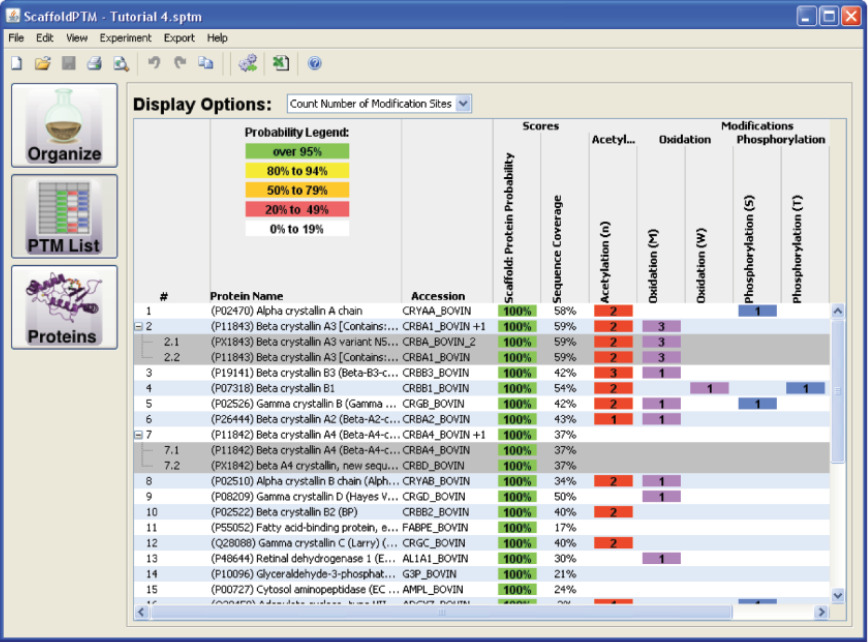Image resolution: width=868 pixels, height=642 pixels.
Task: Select accession CRBB3_BOVIN
Action: pyautogui.click(x=436, y=373)
